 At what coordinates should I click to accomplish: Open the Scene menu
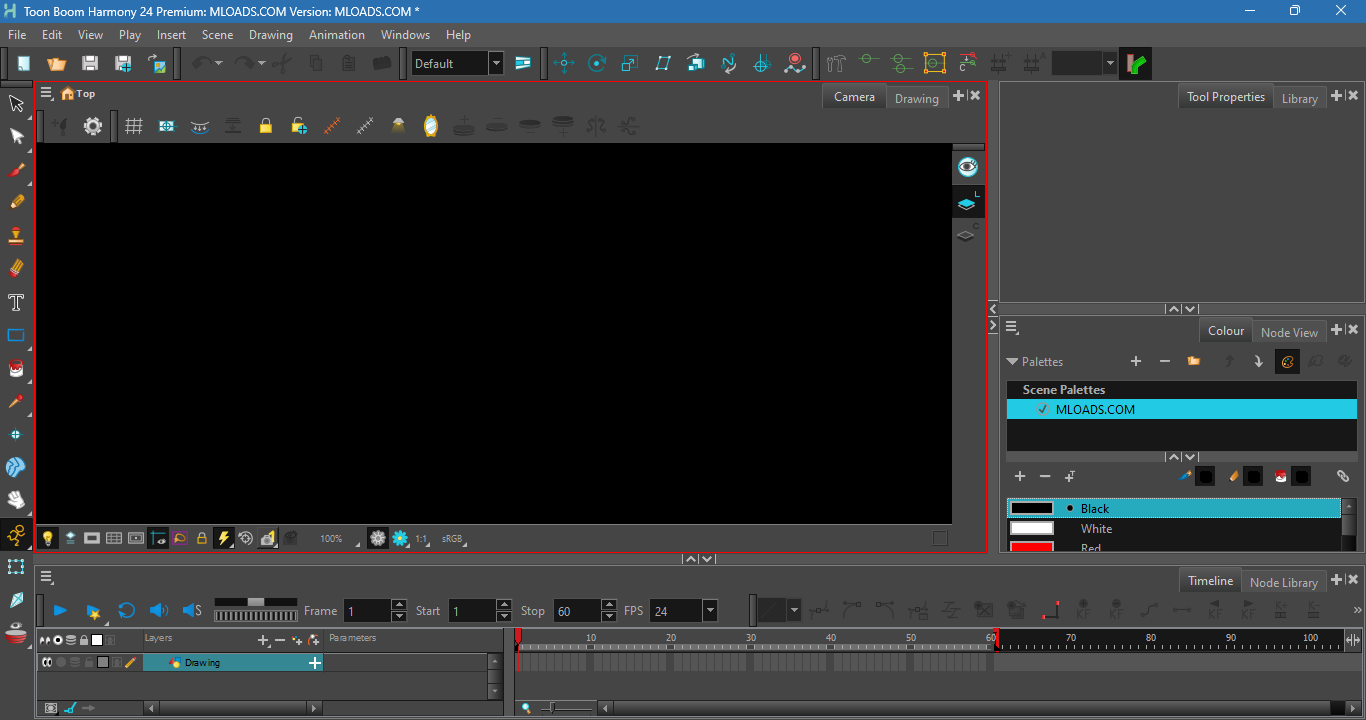coord(217,34)
